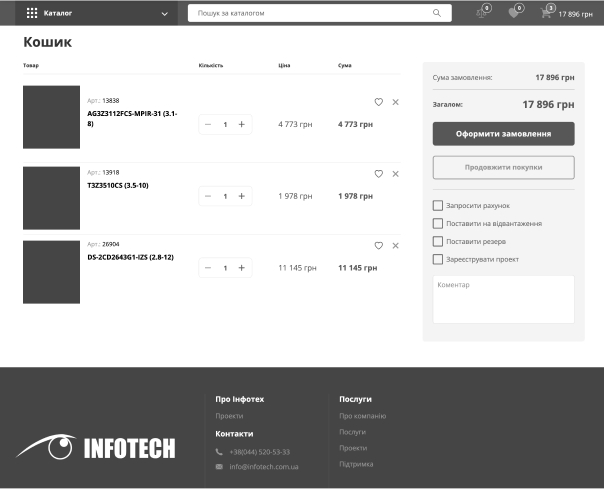This screenshot has width=604, height=489.
Task: Open the Каталог grid menu icon
Action: 32,14
